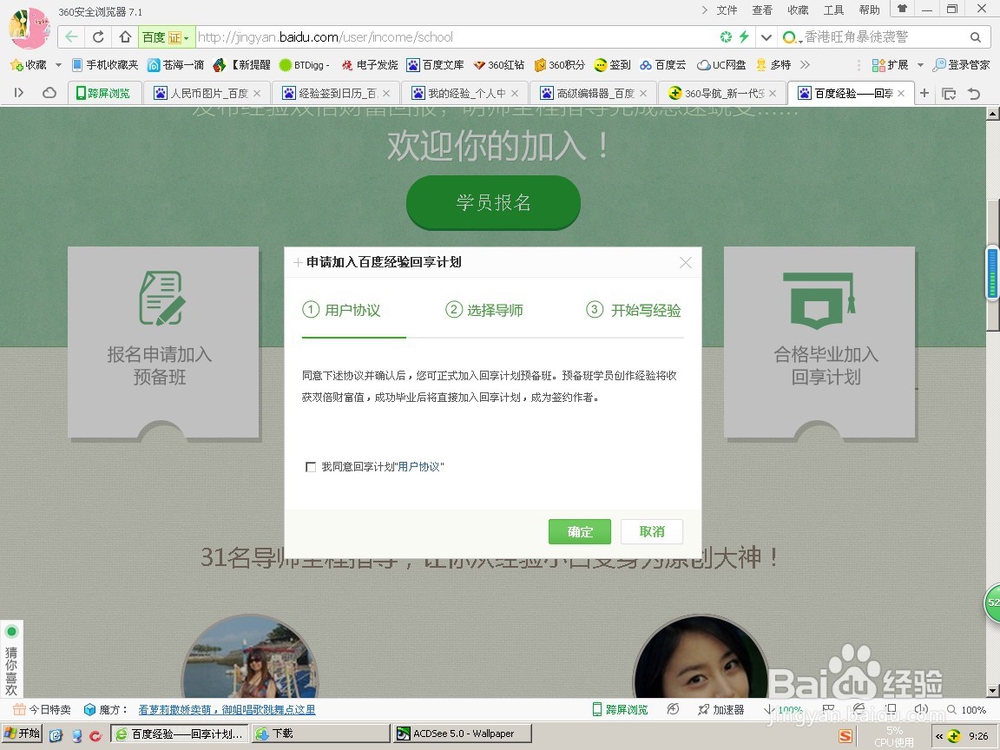Click the restore closed tab undo icon
1000x750 pixels.
pos(974,94)
